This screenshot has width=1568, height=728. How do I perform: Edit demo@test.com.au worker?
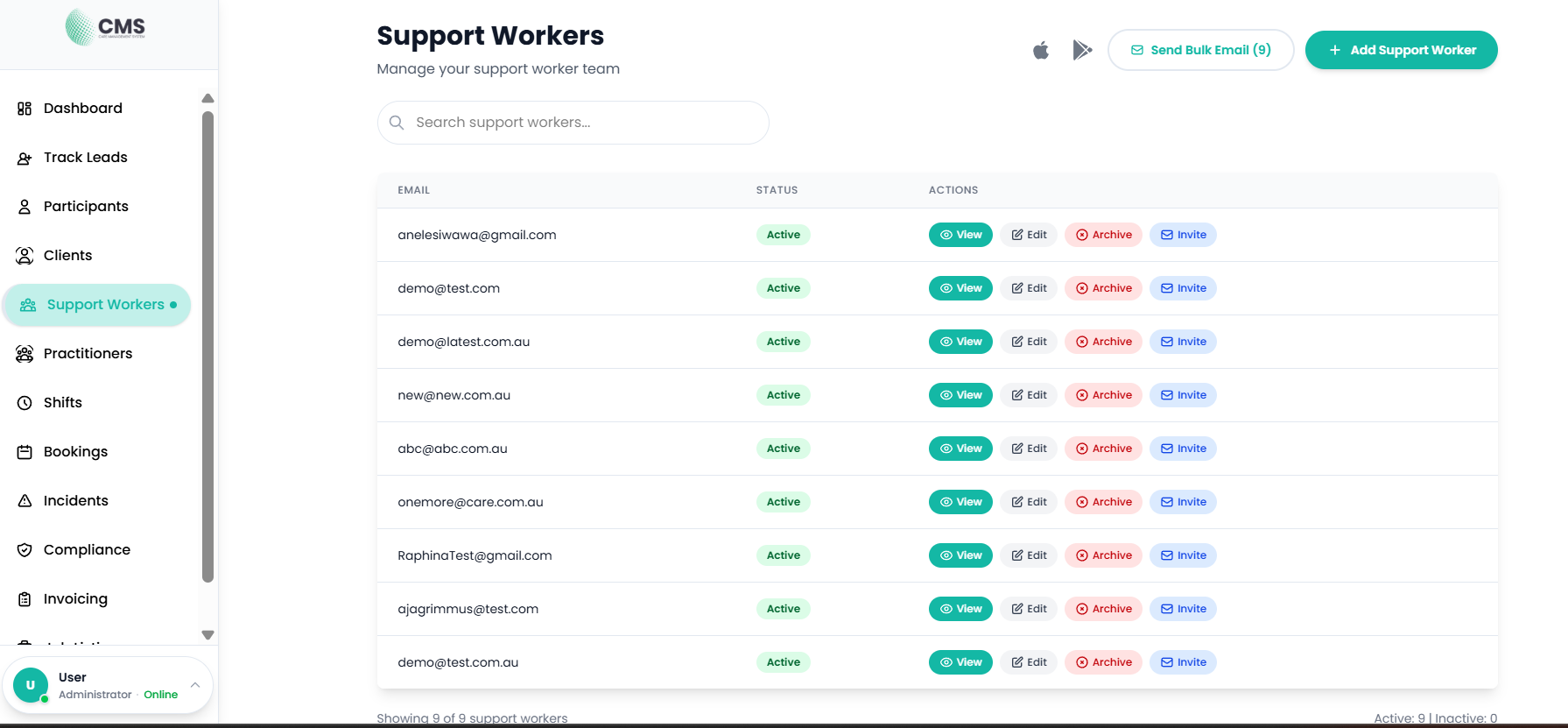[1029, 662]
